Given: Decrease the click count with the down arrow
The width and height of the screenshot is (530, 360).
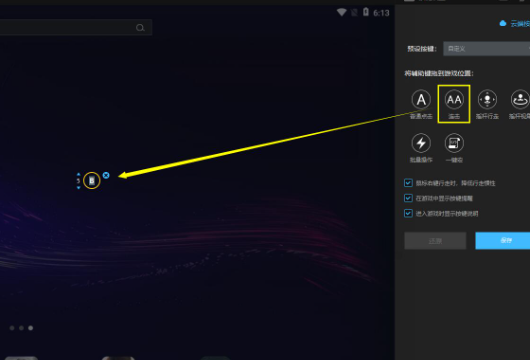Looking at the screenshot, I should point(78,188).
